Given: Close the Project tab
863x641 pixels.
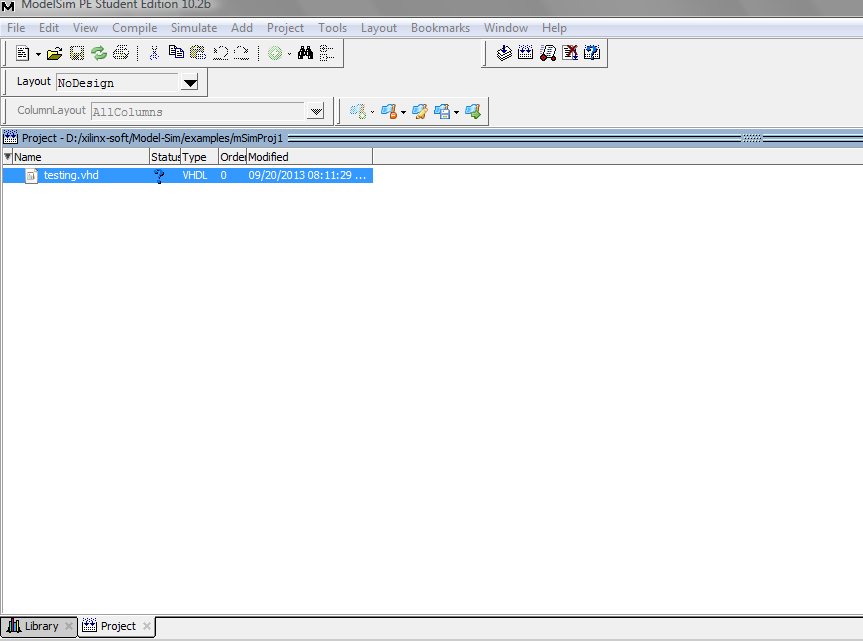Looking at the screenshot, I should pos(146,626).
